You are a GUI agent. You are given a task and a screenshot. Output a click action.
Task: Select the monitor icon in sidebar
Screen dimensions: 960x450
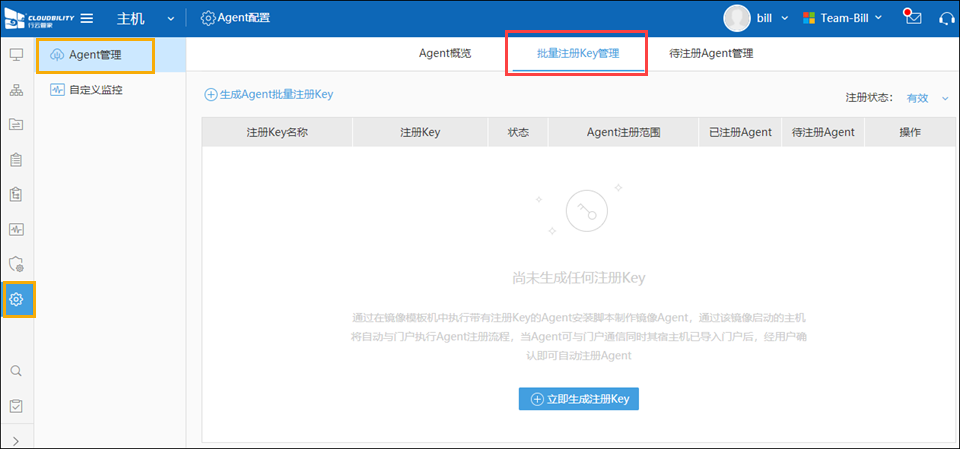17,55
